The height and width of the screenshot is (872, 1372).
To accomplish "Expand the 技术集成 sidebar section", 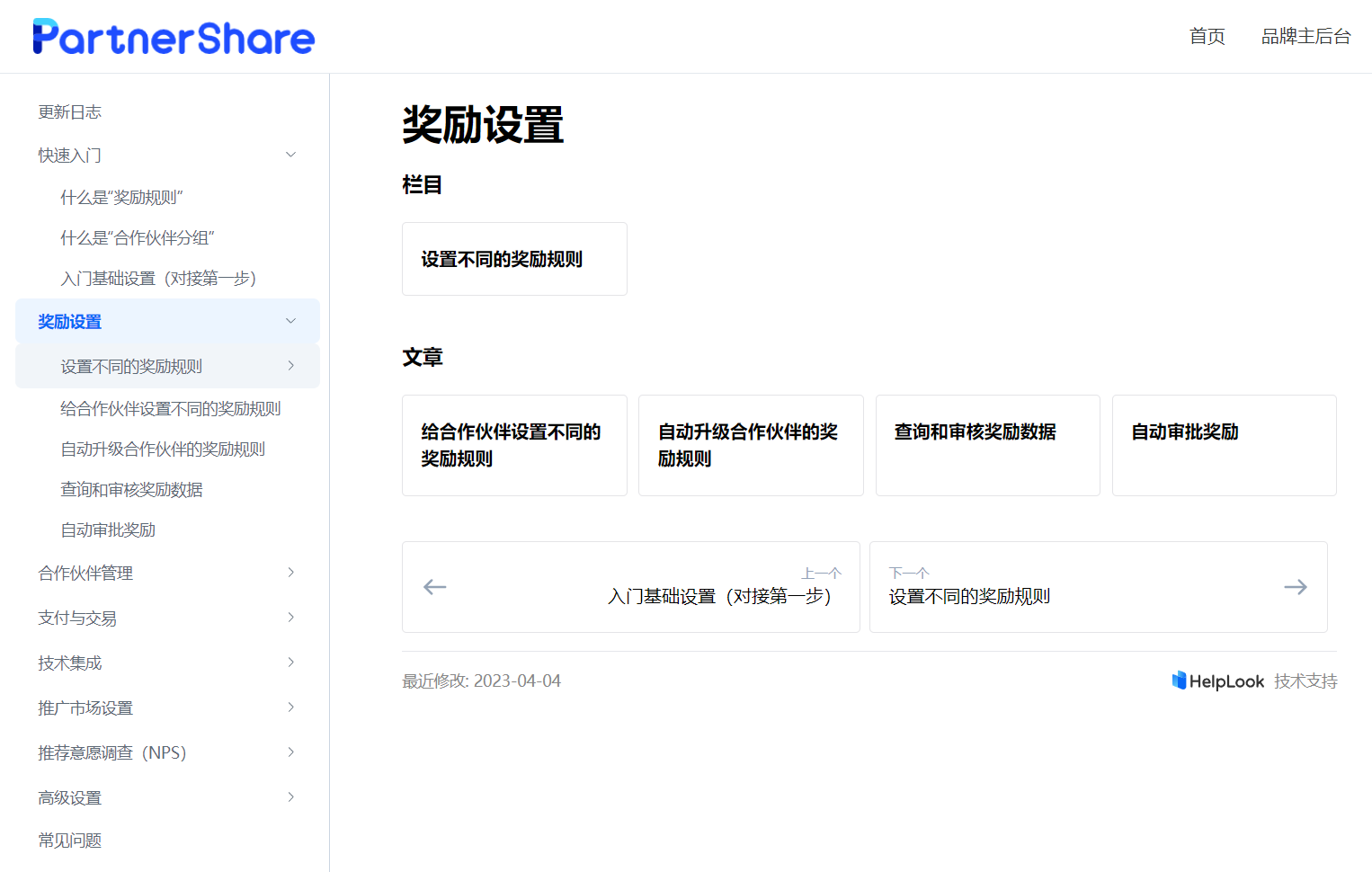I will (290, 663).
